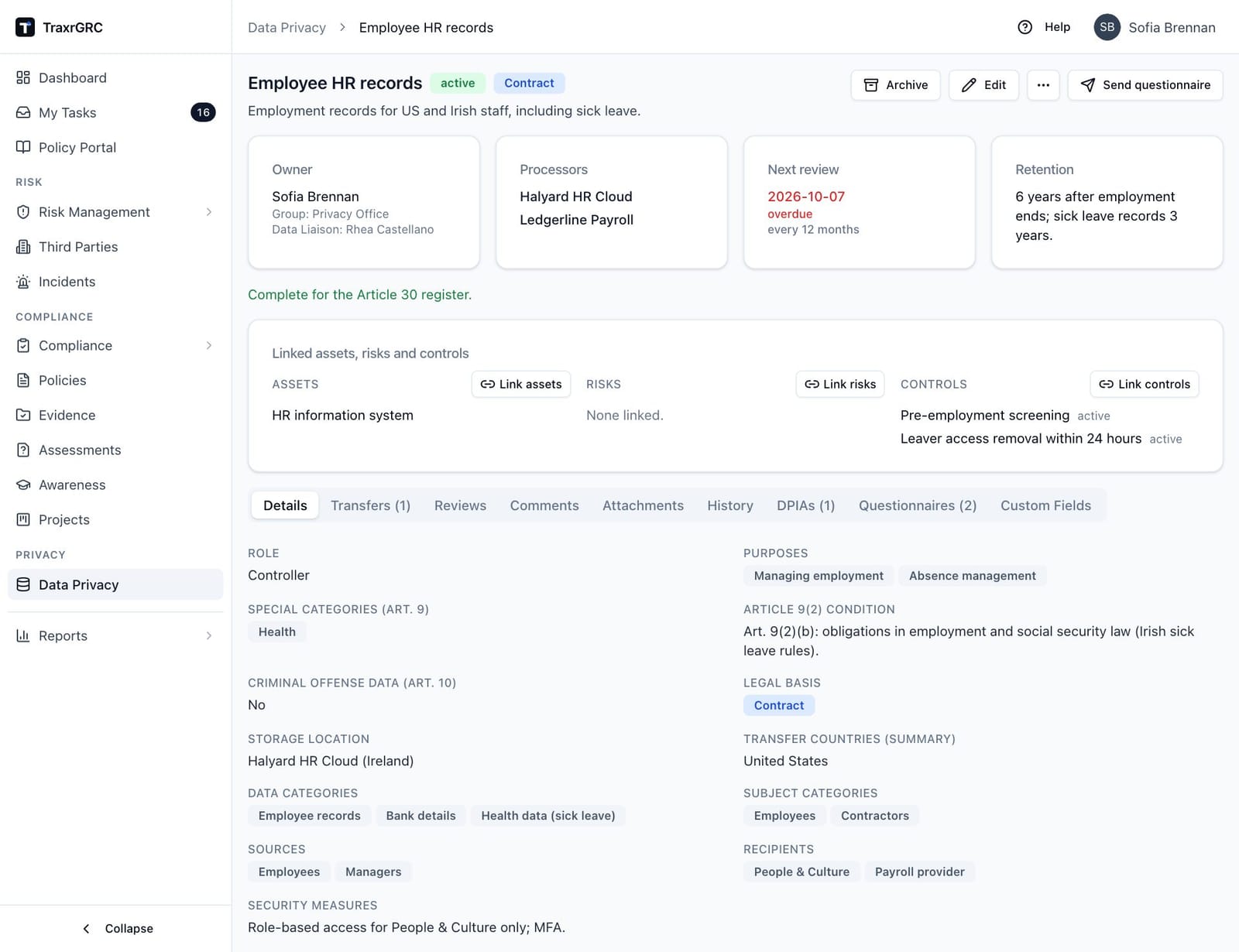This screenshot has height=952, width=1239.
Task: Click the 16 tasks count badge
Action: (203, 112)
